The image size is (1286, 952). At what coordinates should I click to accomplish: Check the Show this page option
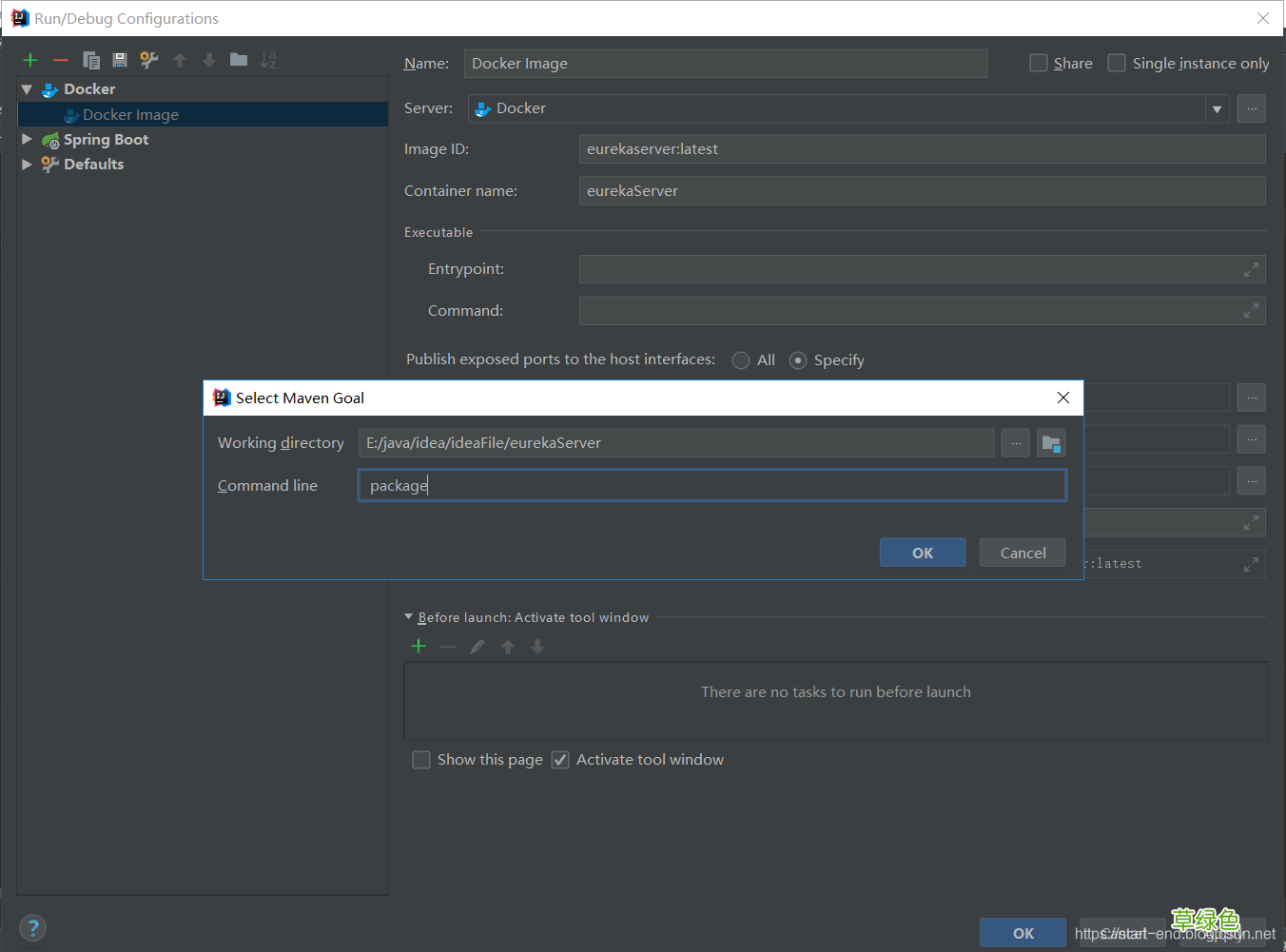point(421,760)
